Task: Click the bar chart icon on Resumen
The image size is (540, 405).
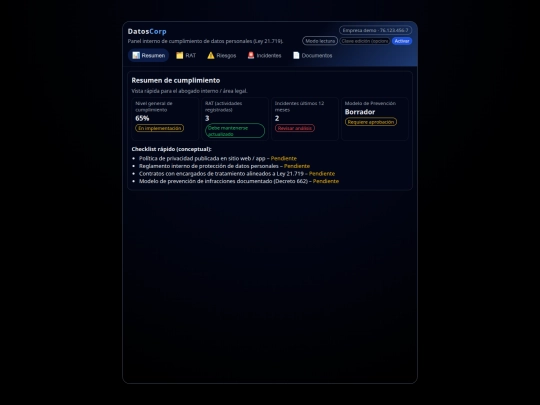Action: [136, 55]
